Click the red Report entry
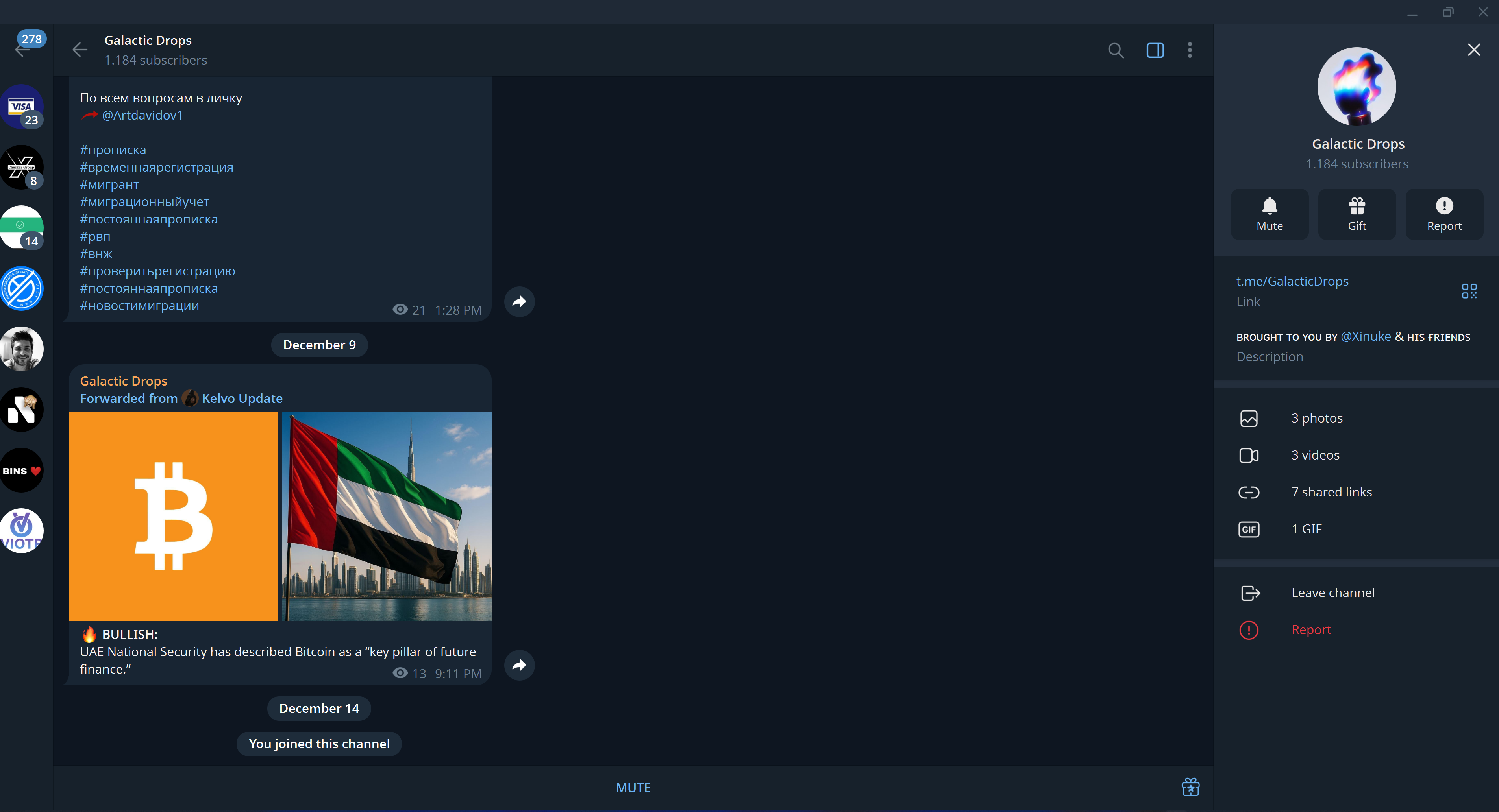The width and height of the screenshot is (1499, 812). point(1357,630)
